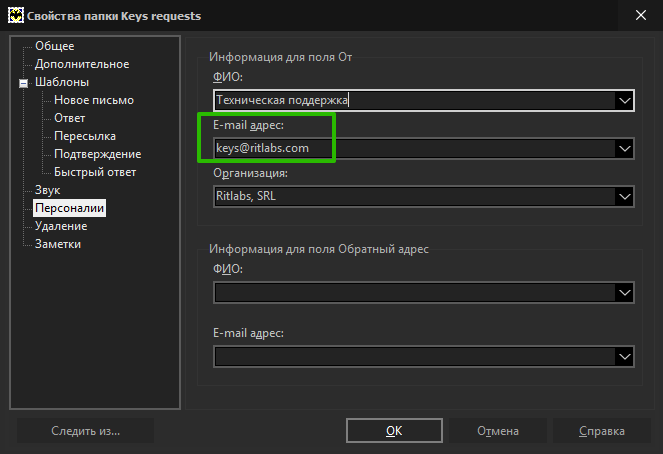Open the ФИО dropdown in the От section
Viewport: 663px width, 454px height.
pyautogui.click(x=625, y=101)
